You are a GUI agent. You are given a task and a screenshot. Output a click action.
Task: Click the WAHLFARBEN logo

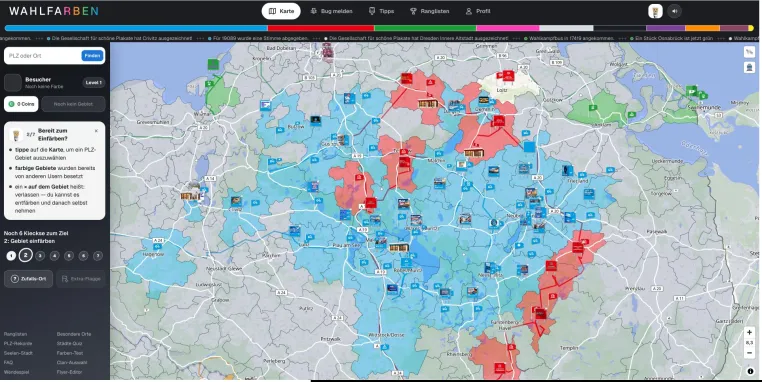[x=53, y=11]
